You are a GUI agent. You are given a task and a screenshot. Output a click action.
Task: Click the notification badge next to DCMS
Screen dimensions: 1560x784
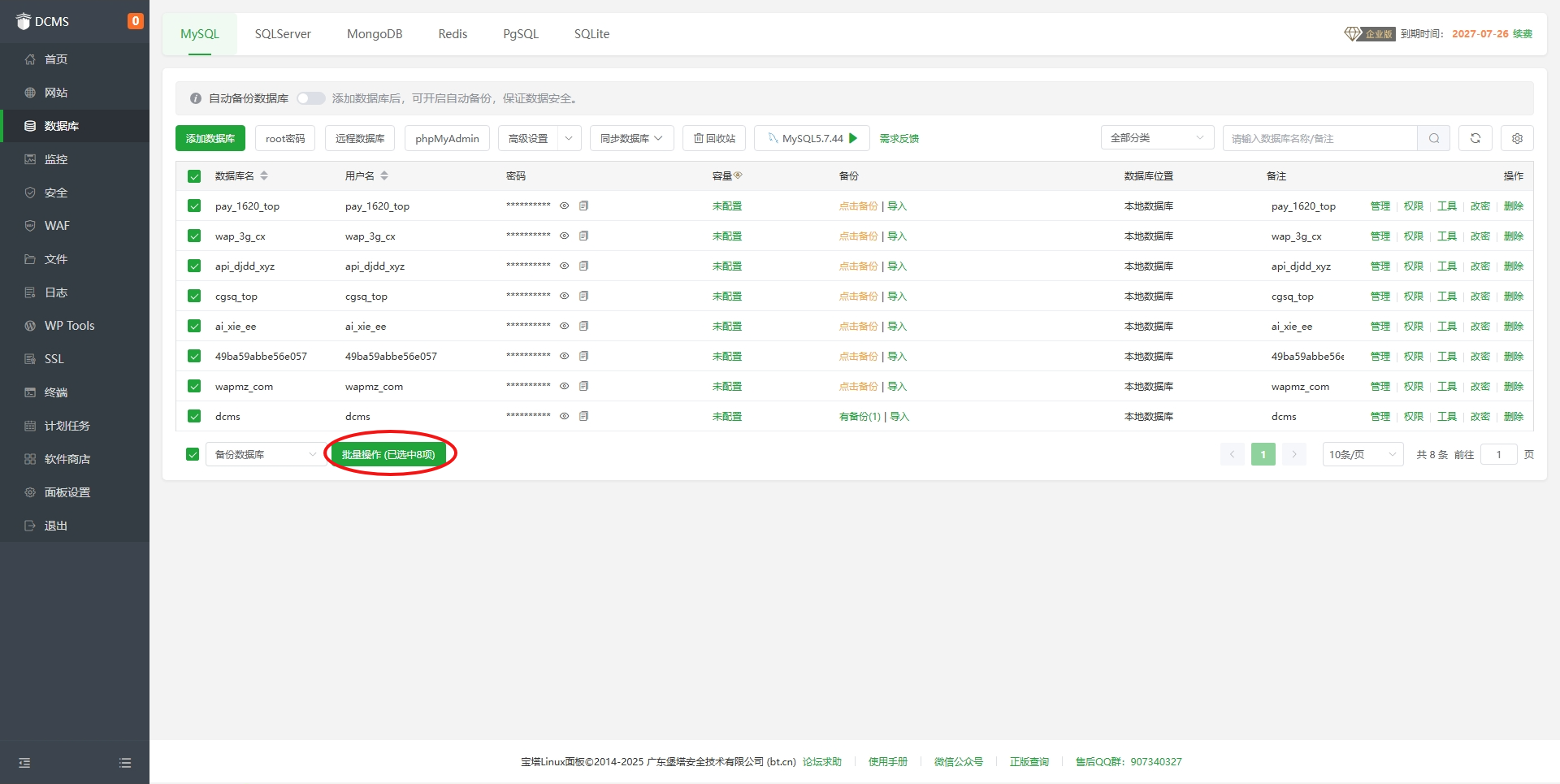point(135,21)
